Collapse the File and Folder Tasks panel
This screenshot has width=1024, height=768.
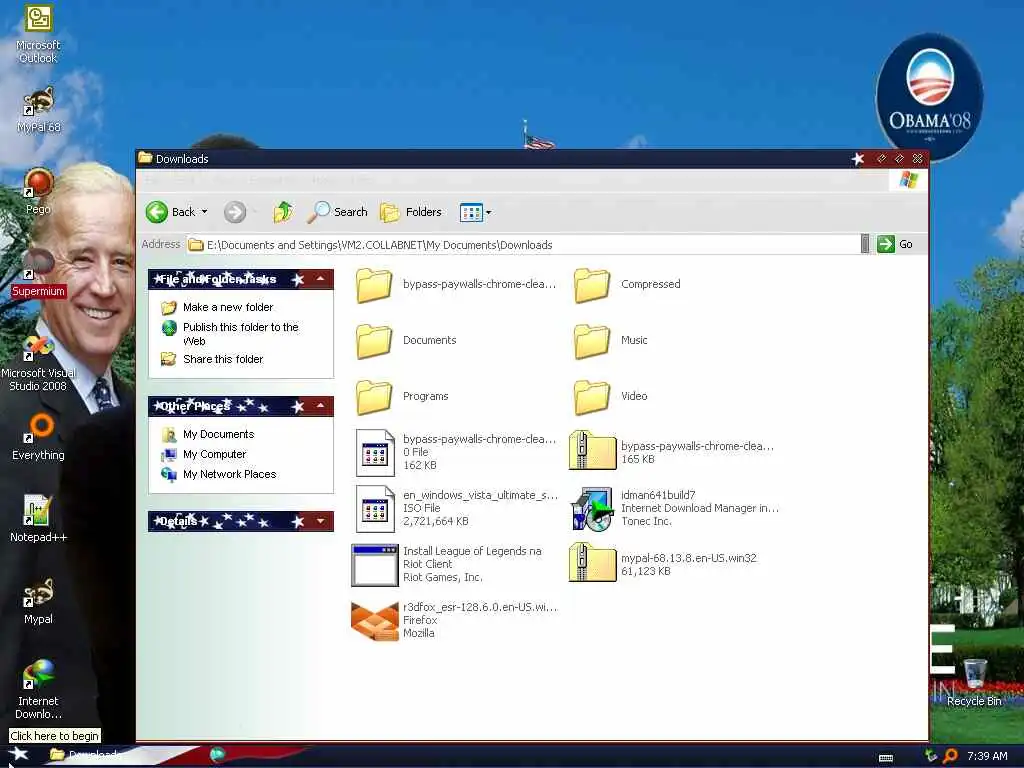click(321, 279)
